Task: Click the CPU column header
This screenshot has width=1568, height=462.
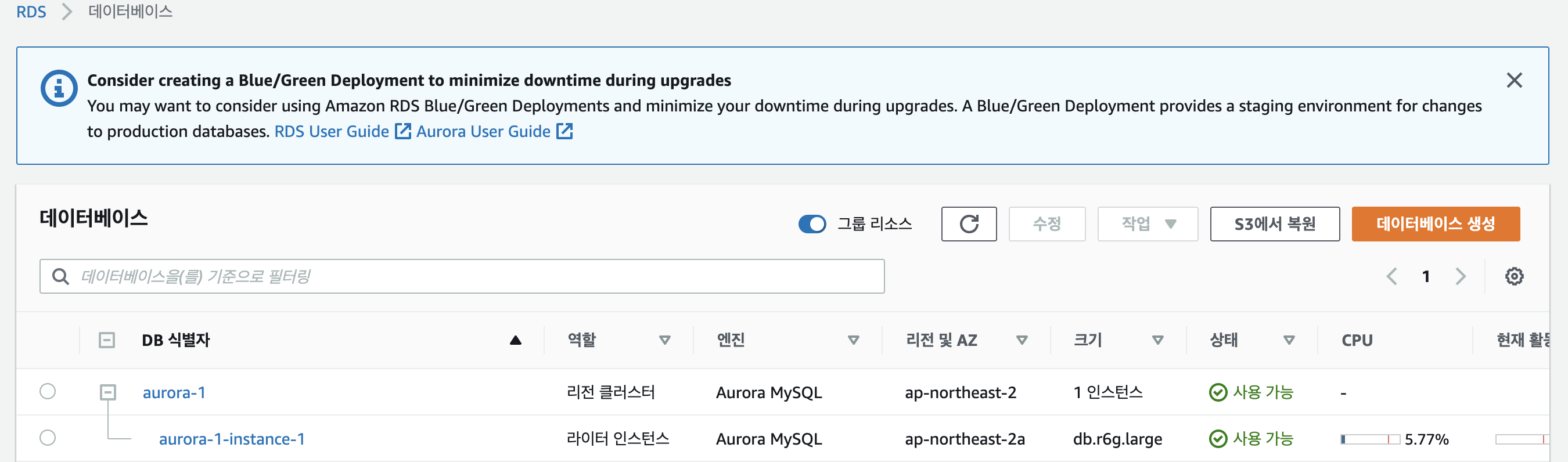Action: (x=1357, y=340)
